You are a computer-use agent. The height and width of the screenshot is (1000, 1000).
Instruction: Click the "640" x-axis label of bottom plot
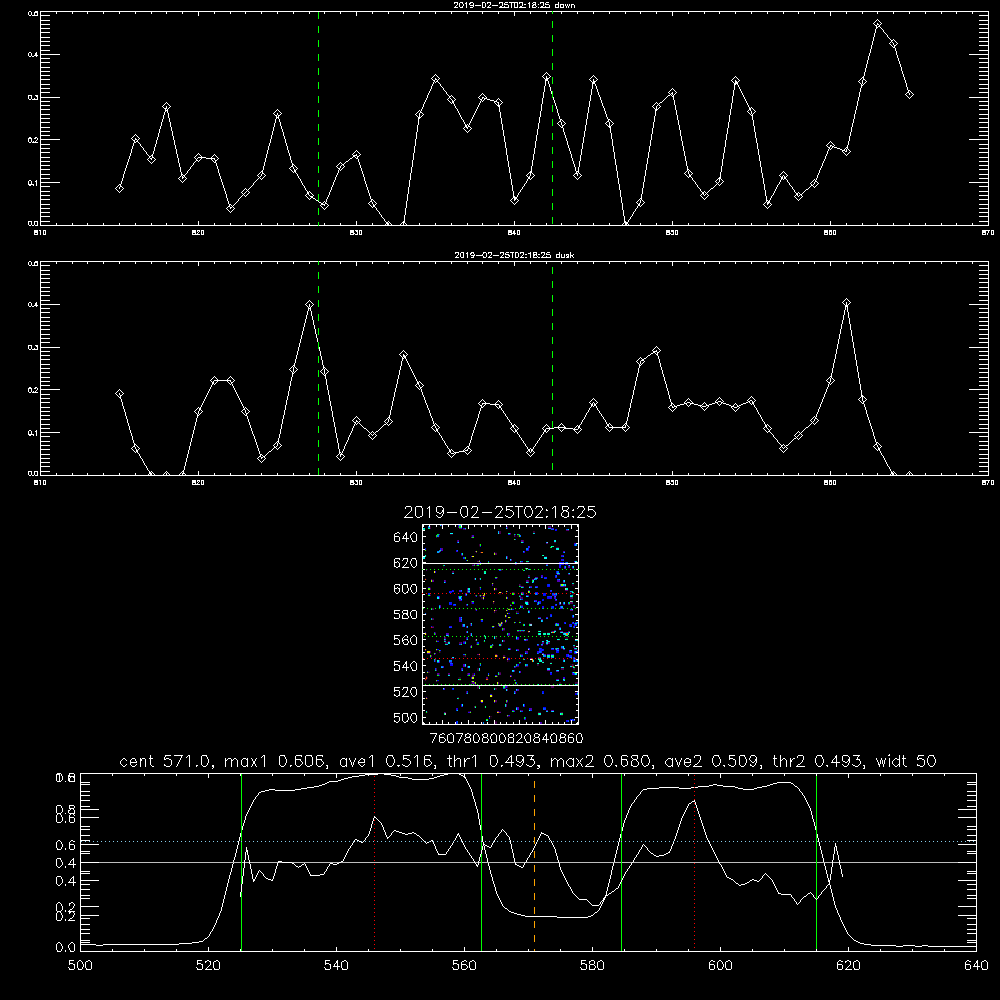tap(976, 965)
